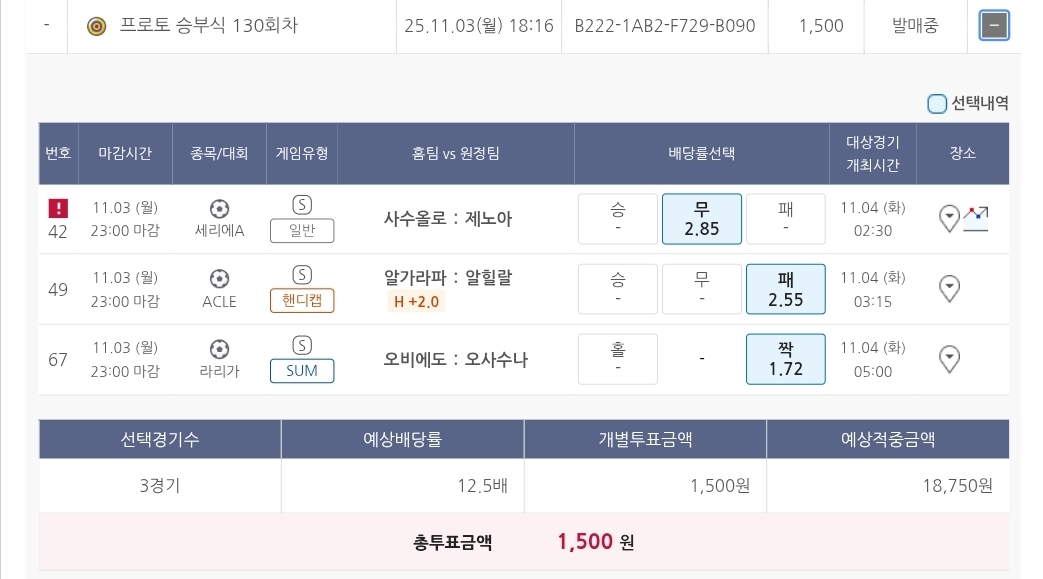Expand venue pin for 오비에도 vs 오사수나
This screenshot has width=1043, height=579.
(950, 358)
